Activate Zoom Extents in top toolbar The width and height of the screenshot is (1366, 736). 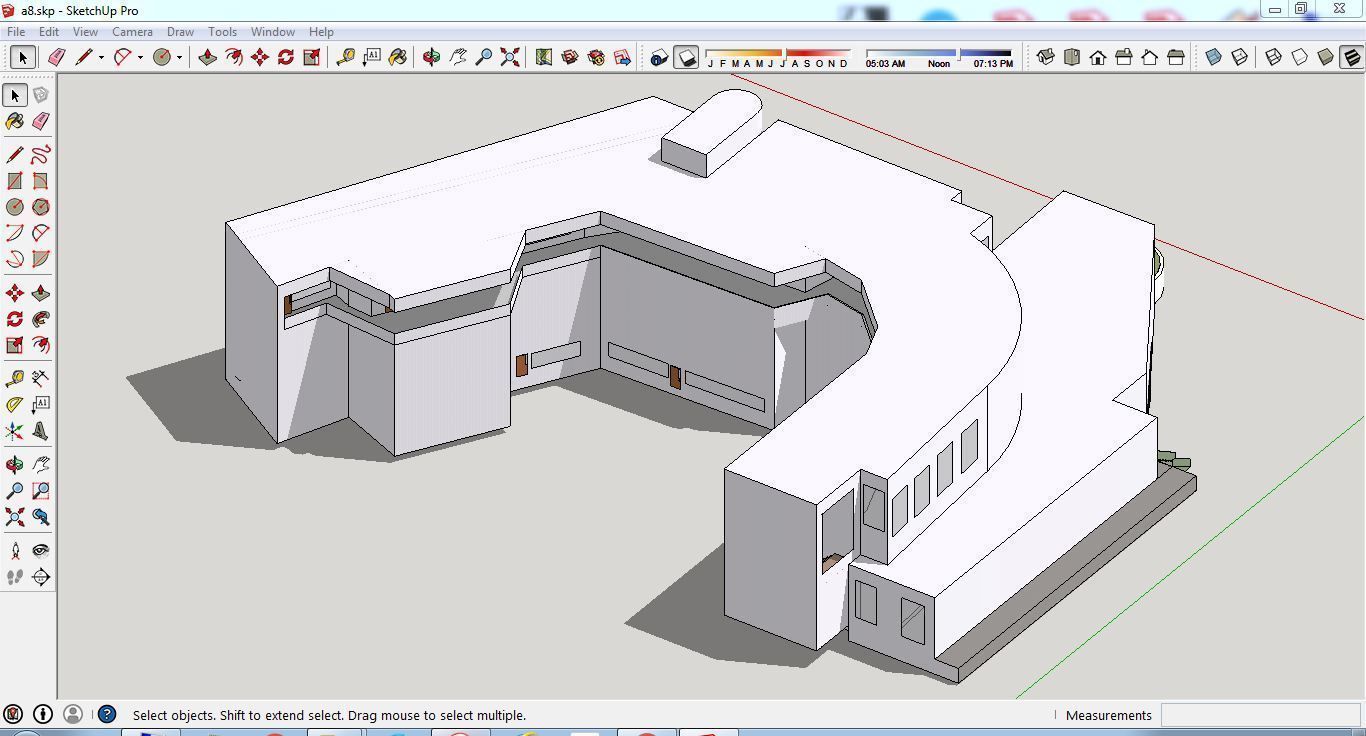point(510,57)
